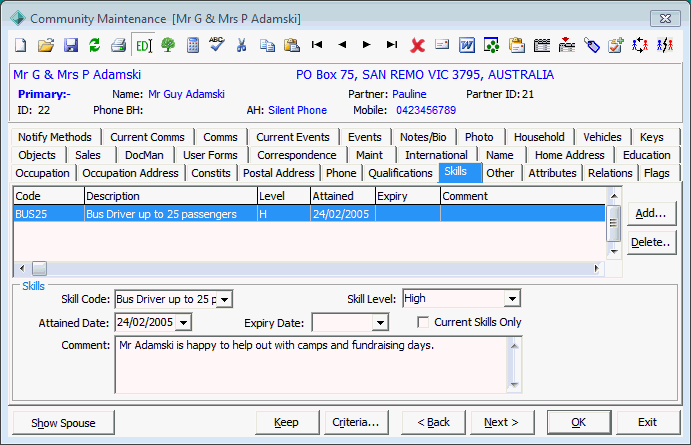691x445 pixels.
Task: Click the split people icon
Action: click(x=665, y=45)
